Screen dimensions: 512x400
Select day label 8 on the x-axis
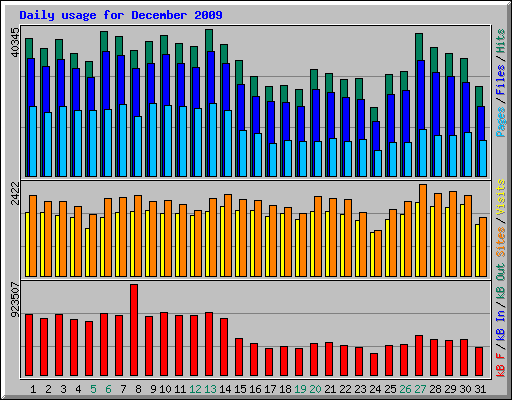pyautogui.click(x=138, y=389)
